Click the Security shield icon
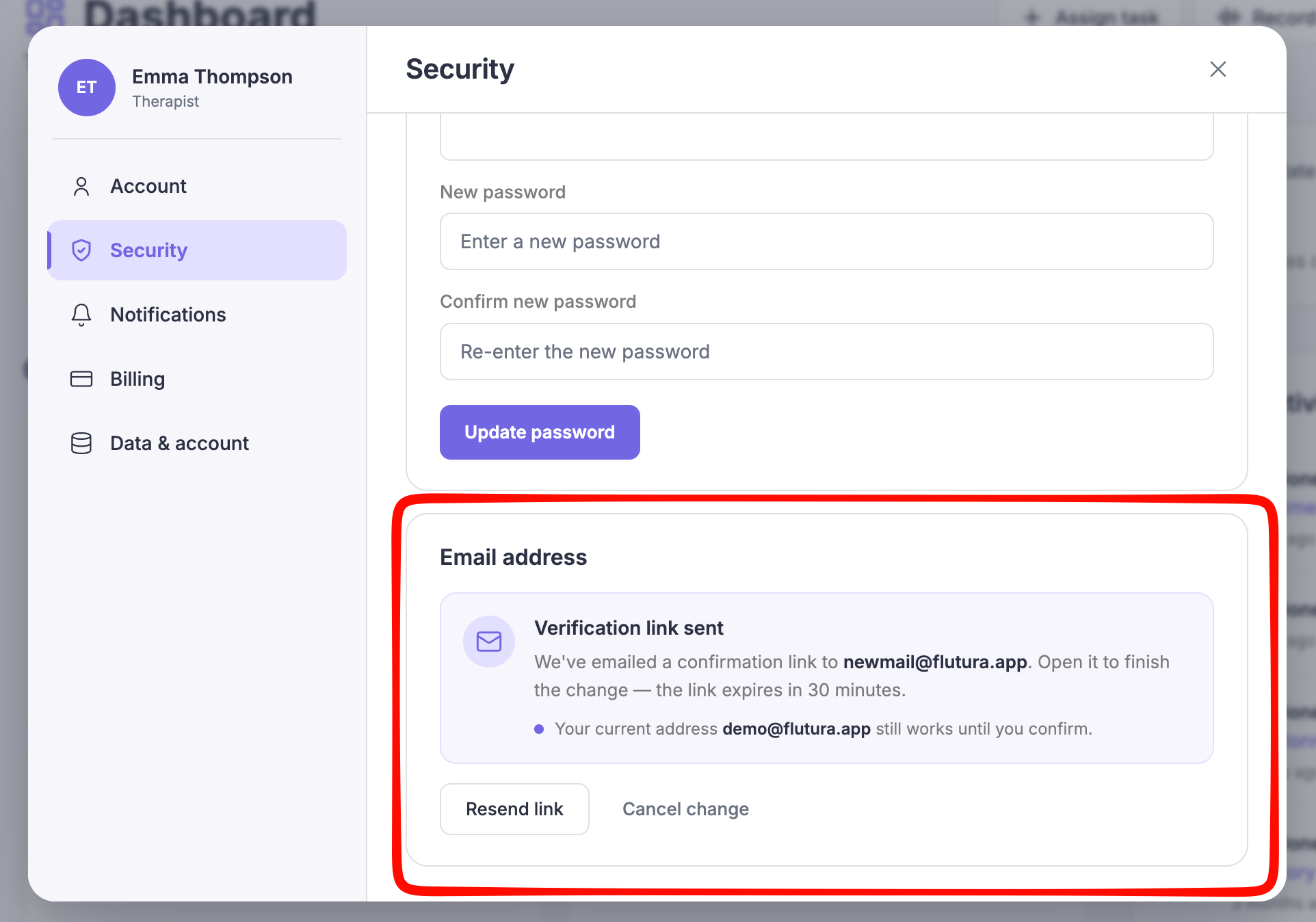 pyautogui.click(x=81, y=250)
